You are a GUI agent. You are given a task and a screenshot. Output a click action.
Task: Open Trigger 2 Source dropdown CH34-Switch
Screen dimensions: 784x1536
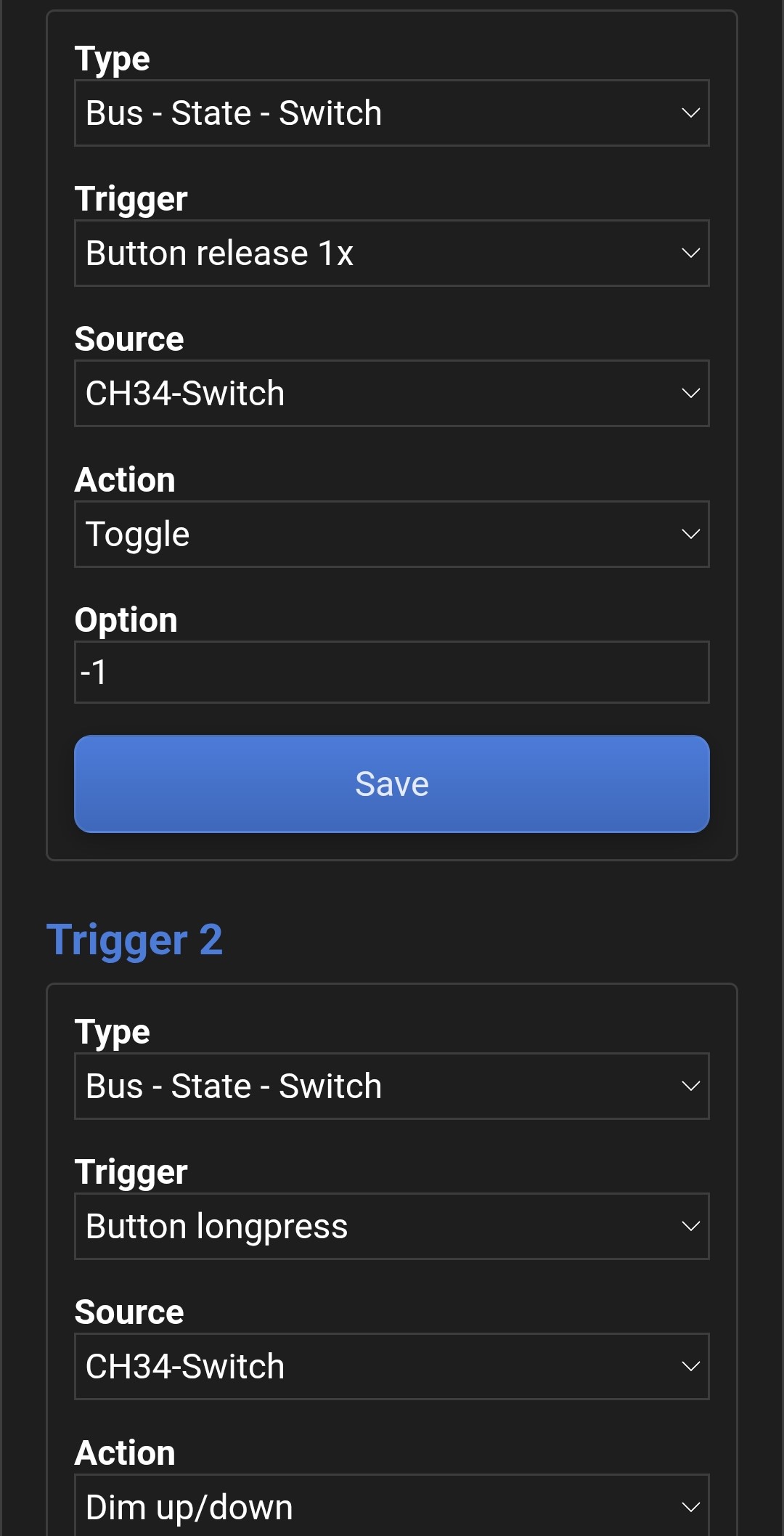pos(392,1366)
